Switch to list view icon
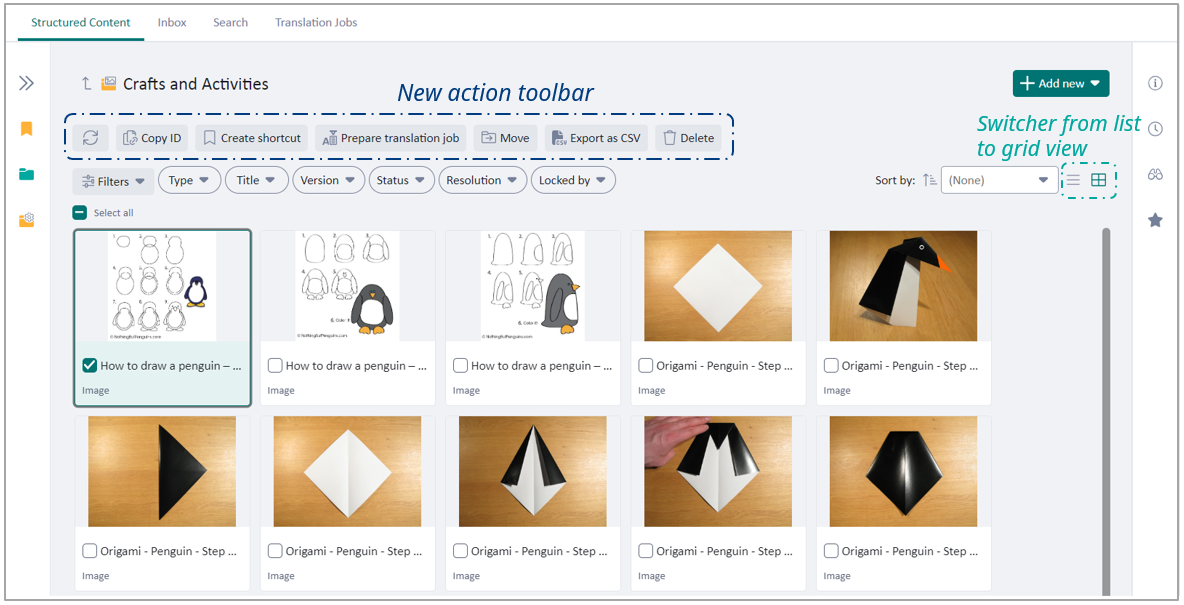 [x=1073, y=180]
